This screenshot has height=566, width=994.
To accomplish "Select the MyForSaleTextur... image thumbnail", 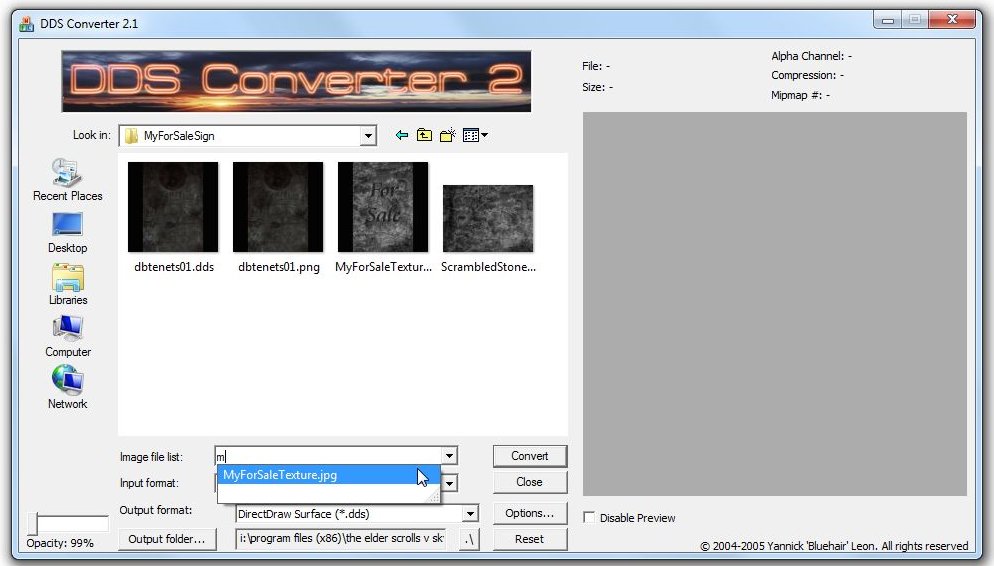I will tap(383, 207).
